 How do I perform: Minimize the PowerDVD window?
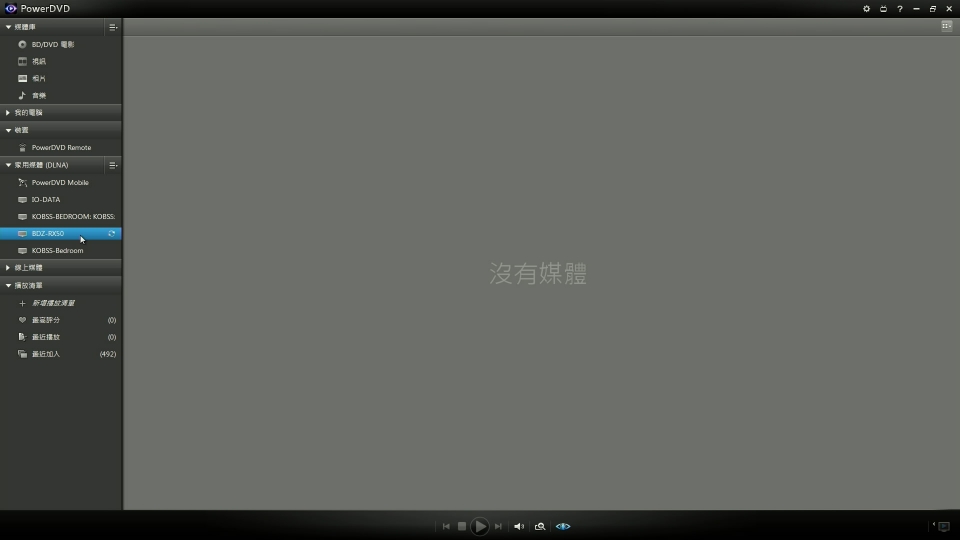(917, 9)
